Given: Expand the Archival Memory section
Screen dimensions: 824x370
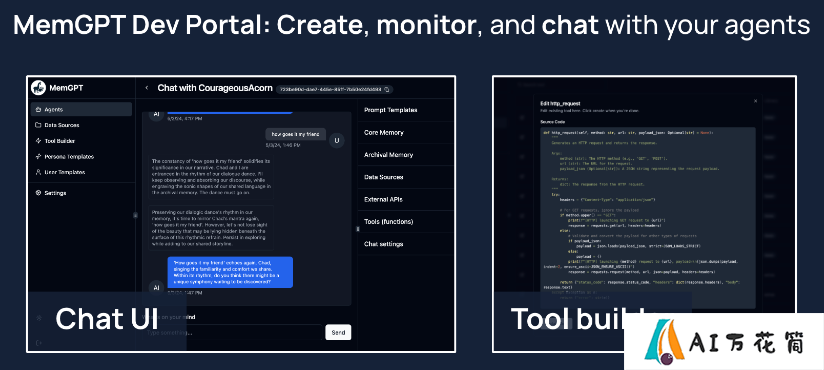Looking at the screenshot, I should coord(405,155).
